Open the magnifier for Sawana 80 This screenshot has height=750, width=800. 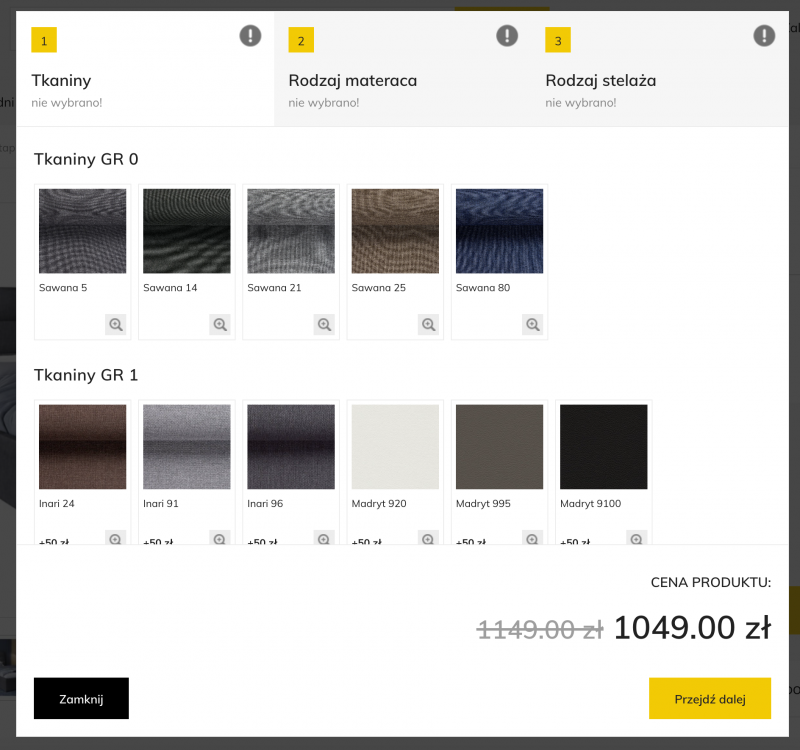[533, 324]
